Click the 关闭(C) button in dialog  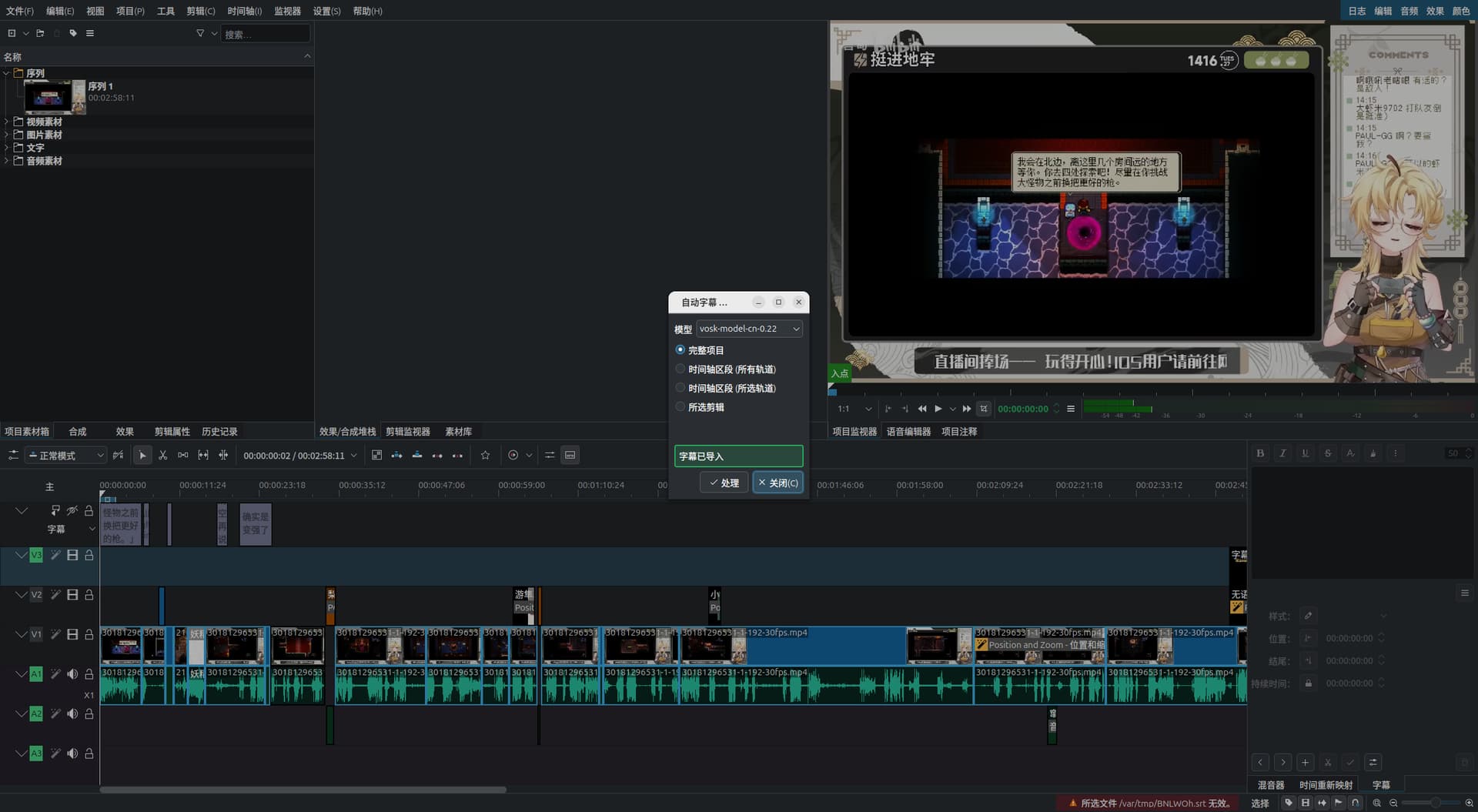pyautogui.click(x=778, y=483)
